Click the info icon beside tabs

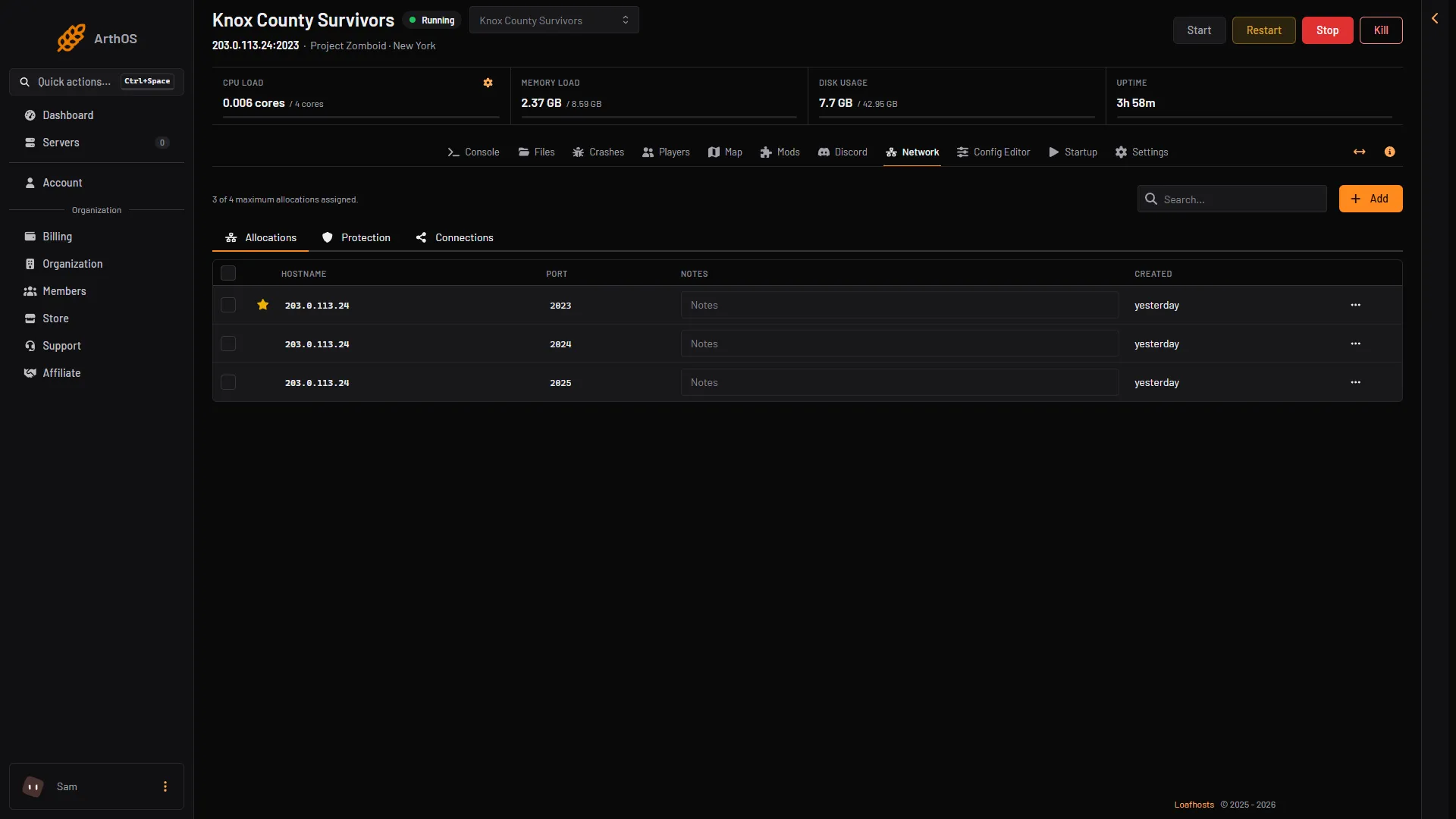click(1389, 152)
